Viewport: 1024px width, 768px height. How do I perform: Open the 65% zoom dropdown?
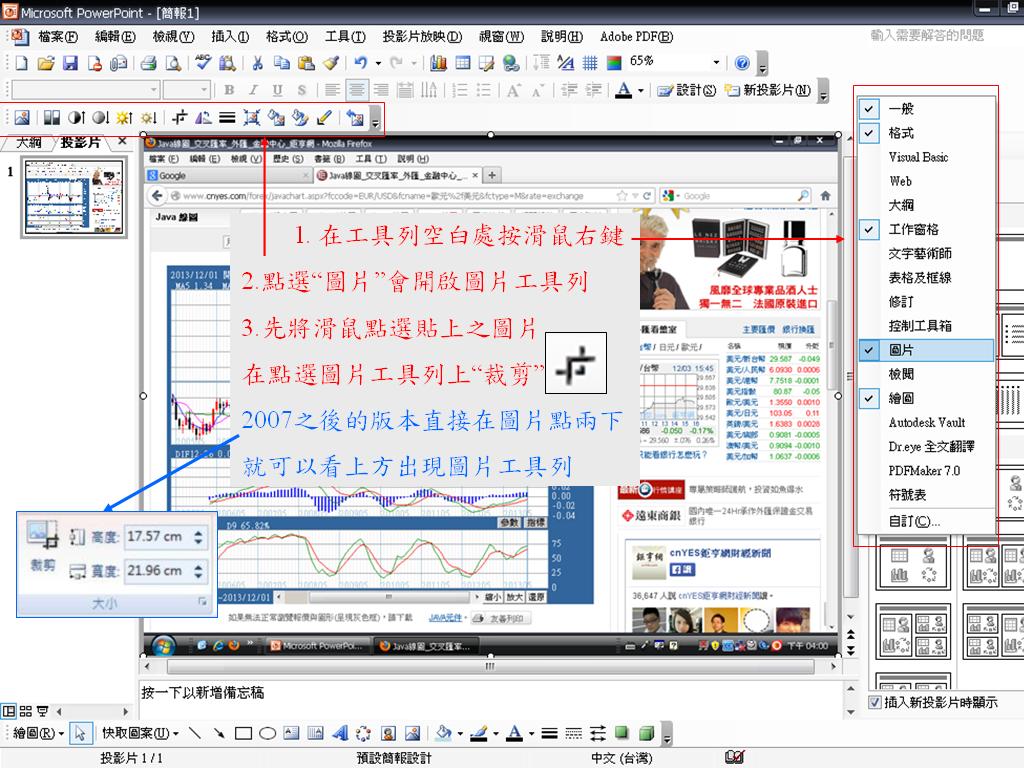(716, 62)
